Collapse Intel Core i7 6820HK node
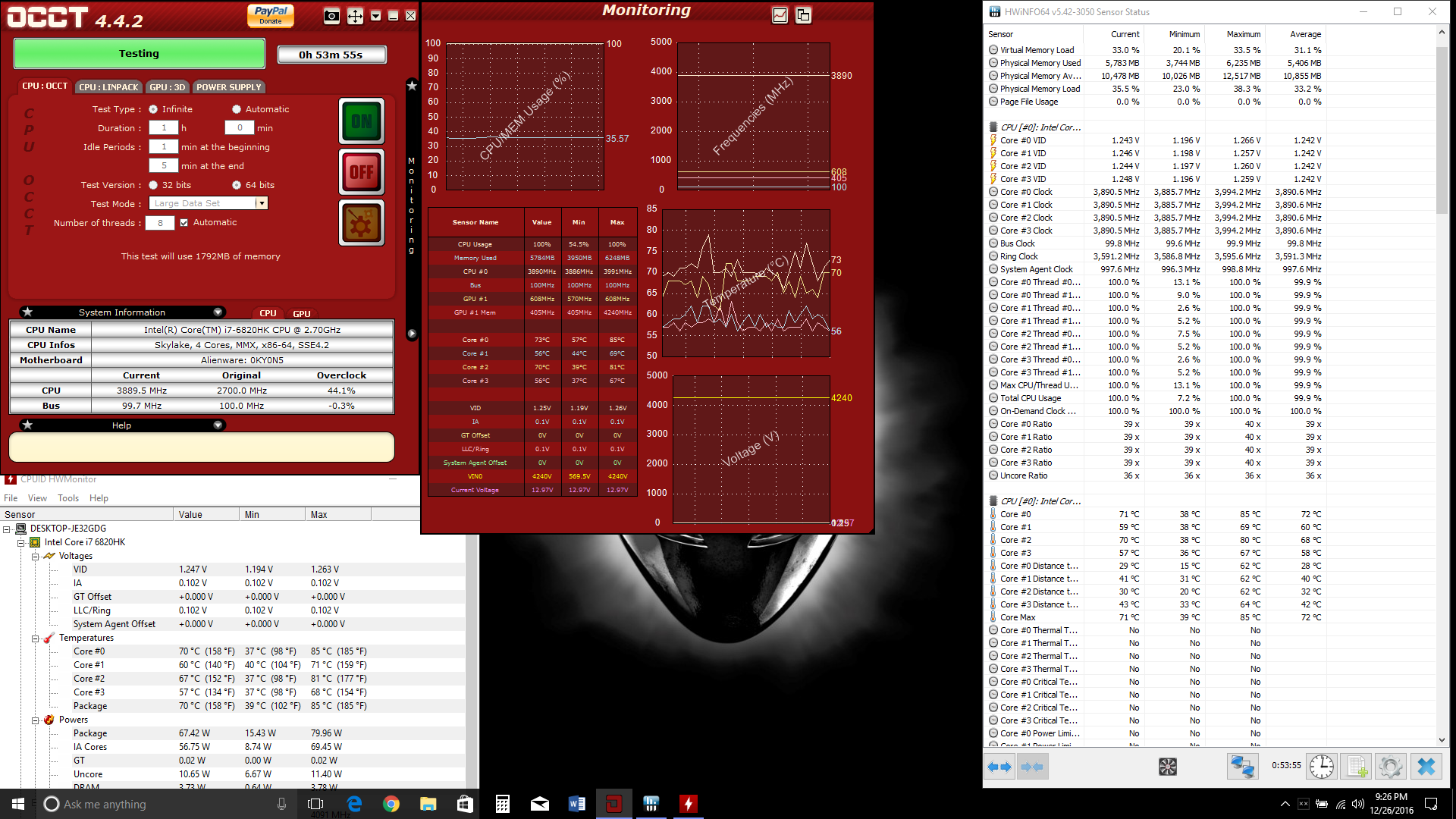 tap(20, 543)
